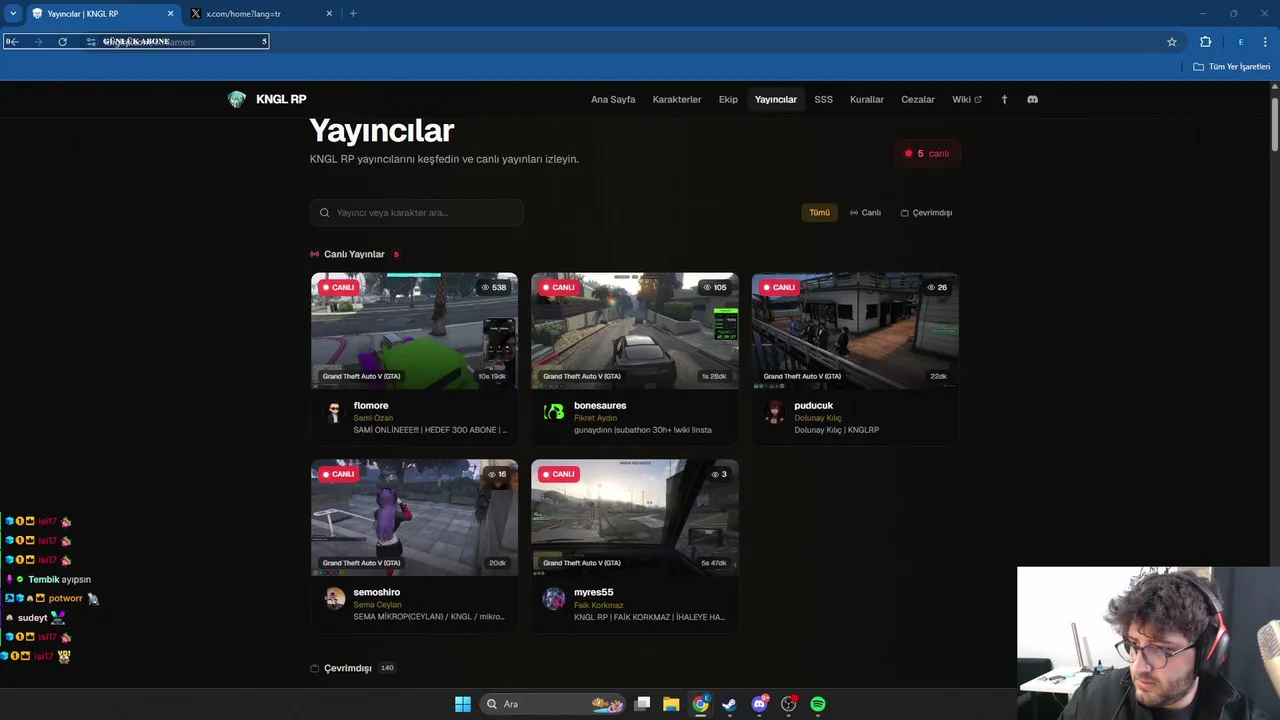Open SSS page
Viewport: 1280px width, 720px height.
point(823,99)
